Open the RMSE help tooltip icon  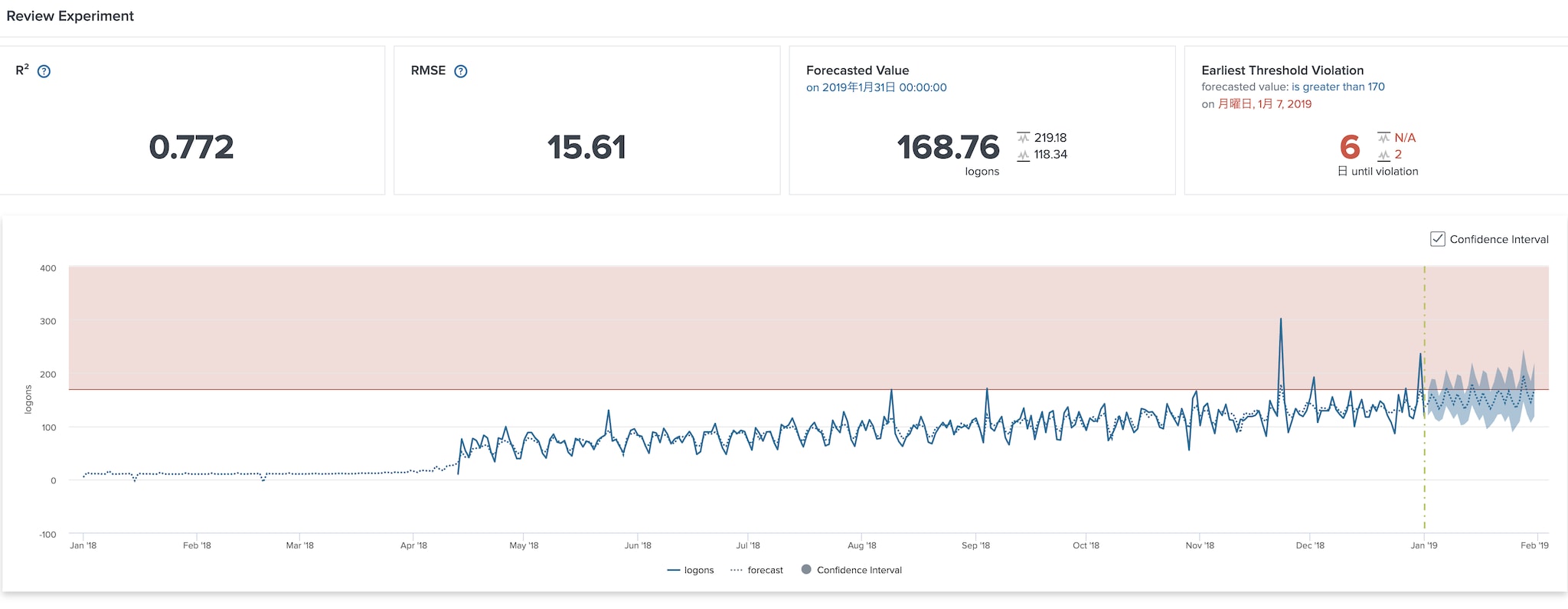[461, 71]
